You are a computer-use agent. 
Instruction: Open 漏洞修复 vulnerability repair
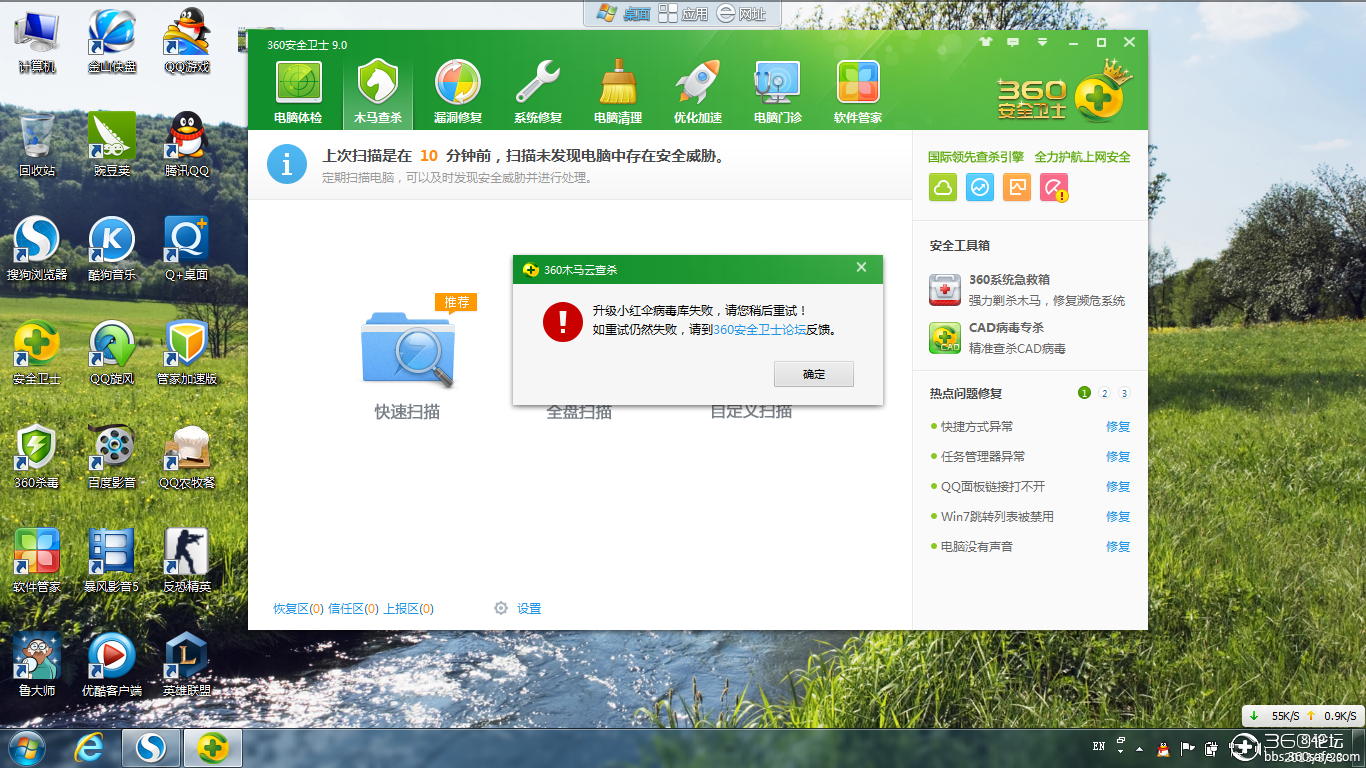(458, 93)
